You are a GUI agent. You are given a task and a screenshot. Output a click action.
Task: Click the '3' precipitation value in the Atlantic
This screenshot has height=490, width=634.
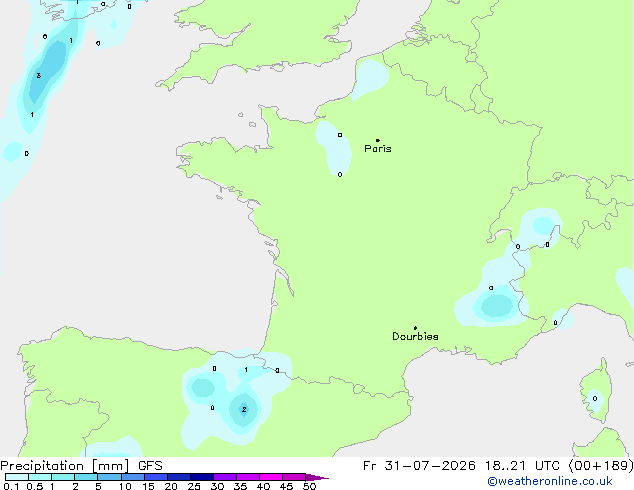(x=39, y=76)
